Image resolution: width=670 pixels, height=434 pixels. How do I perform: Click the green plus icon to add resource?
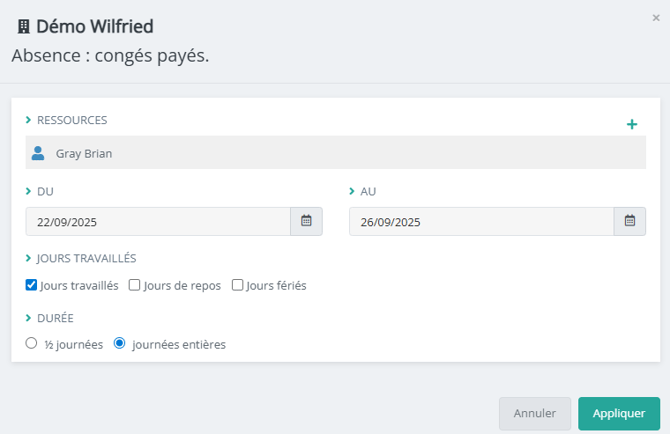[x=632, y=125]
